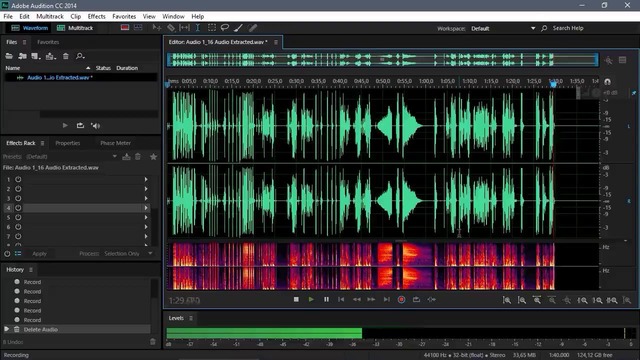The width and height of the screenshot is (640, 360).
Task: Click the Files panel trash icon
Action: (x=66, y=56)
